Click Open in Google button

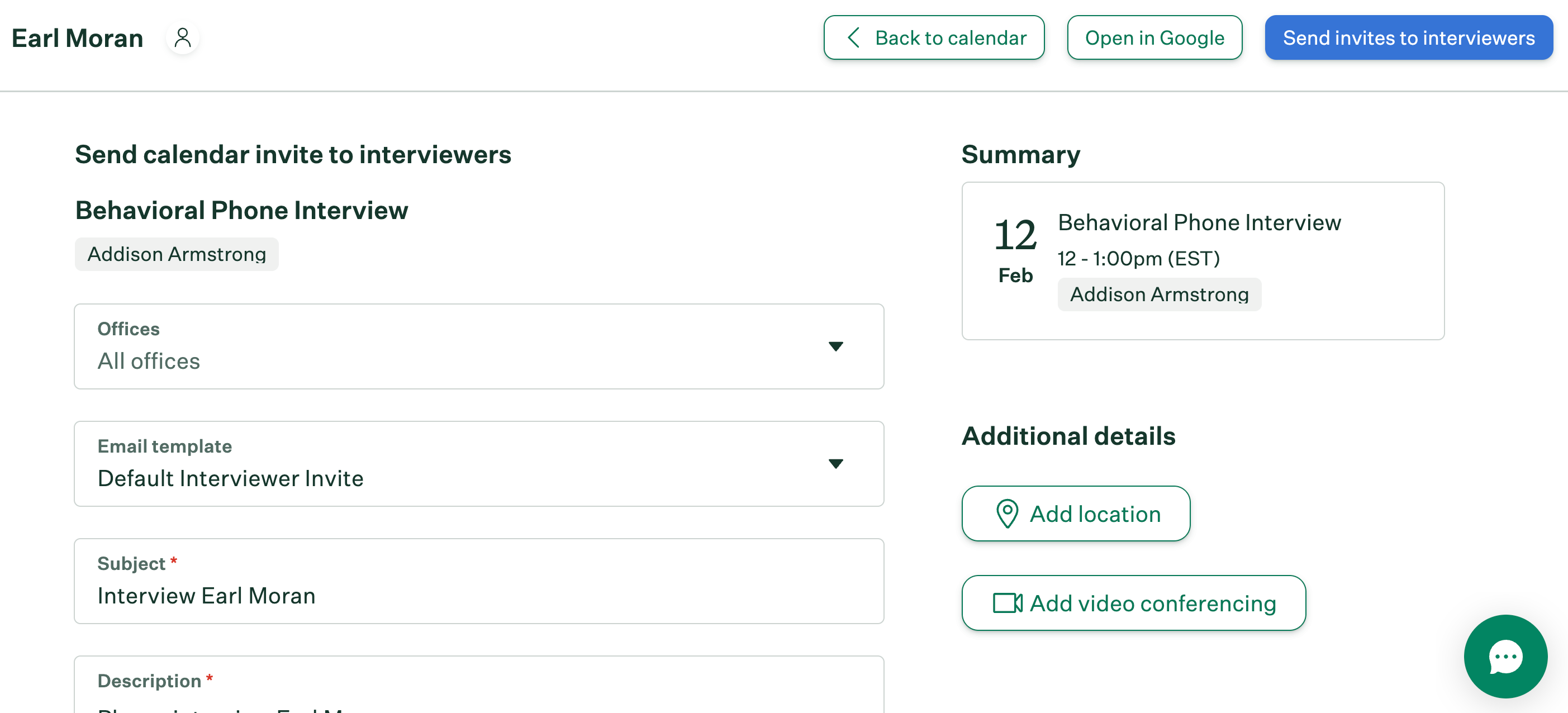[x=1154, y=38]
